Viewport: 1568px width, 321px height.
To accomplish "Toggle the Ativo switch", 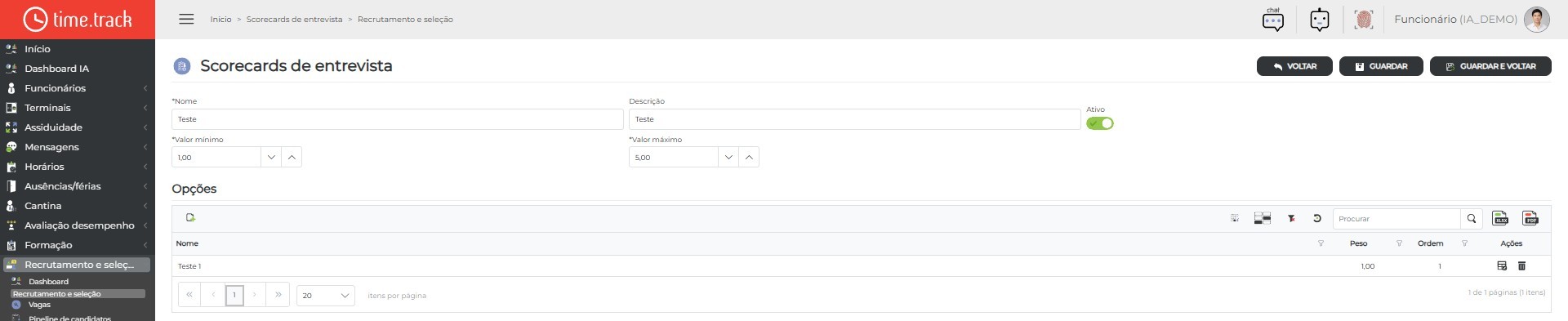I will pyautogui.click(x=1100, y=123).
